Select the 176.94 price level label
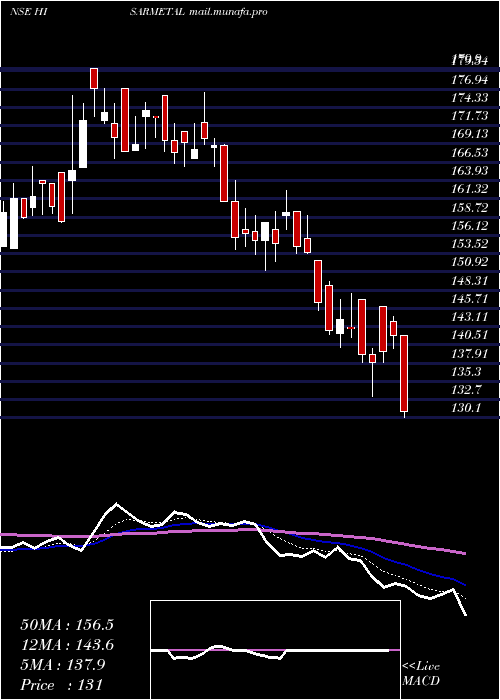Image resolution: width=500 pixels, height=700 pixels. (469, 80)
